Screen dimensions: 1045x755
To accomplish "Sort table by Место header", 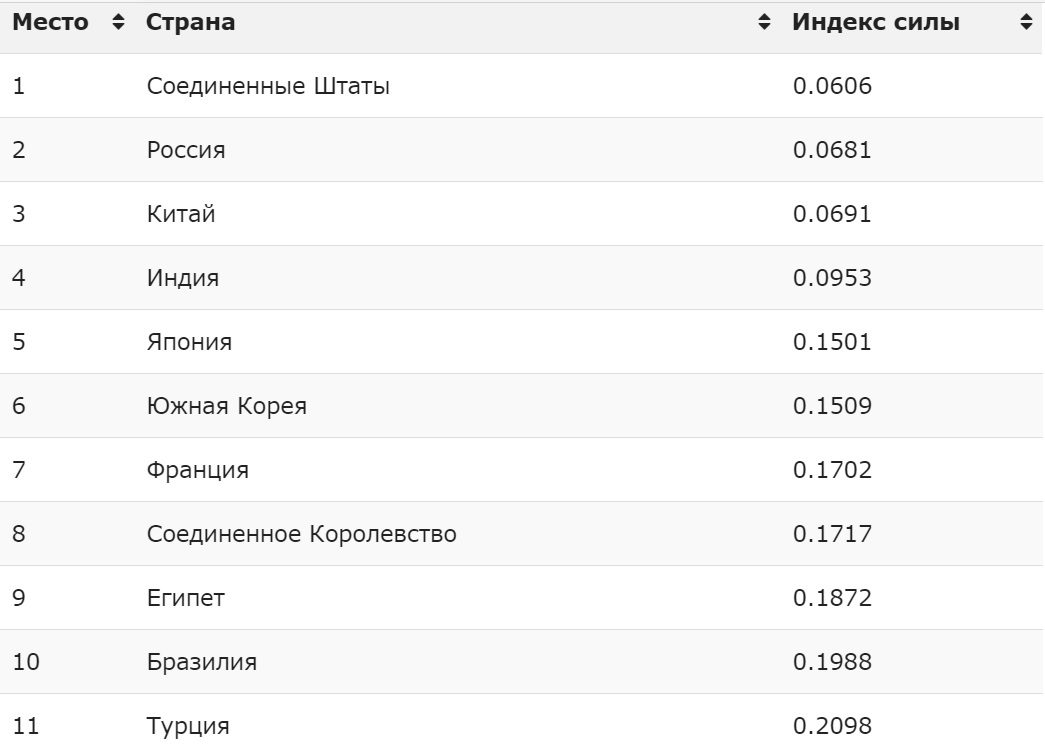I will tap(50, 22).
